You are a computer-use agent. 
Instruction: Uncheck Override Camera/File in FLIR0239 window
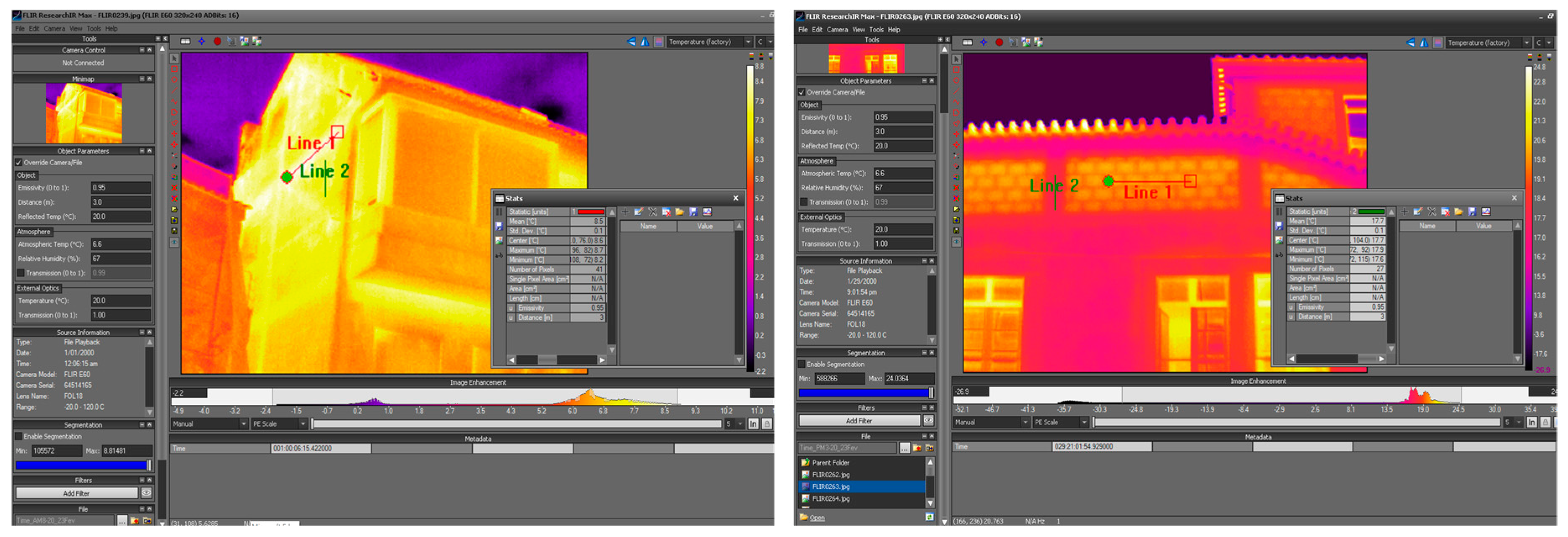(19, 162)
